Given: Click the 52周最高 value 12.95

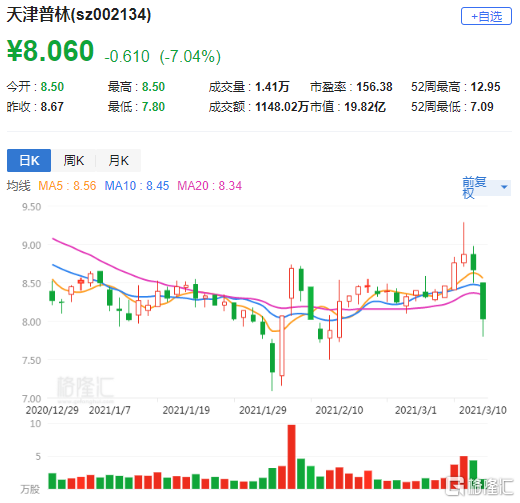Looking at the screenshot, I should coord(485,87).
